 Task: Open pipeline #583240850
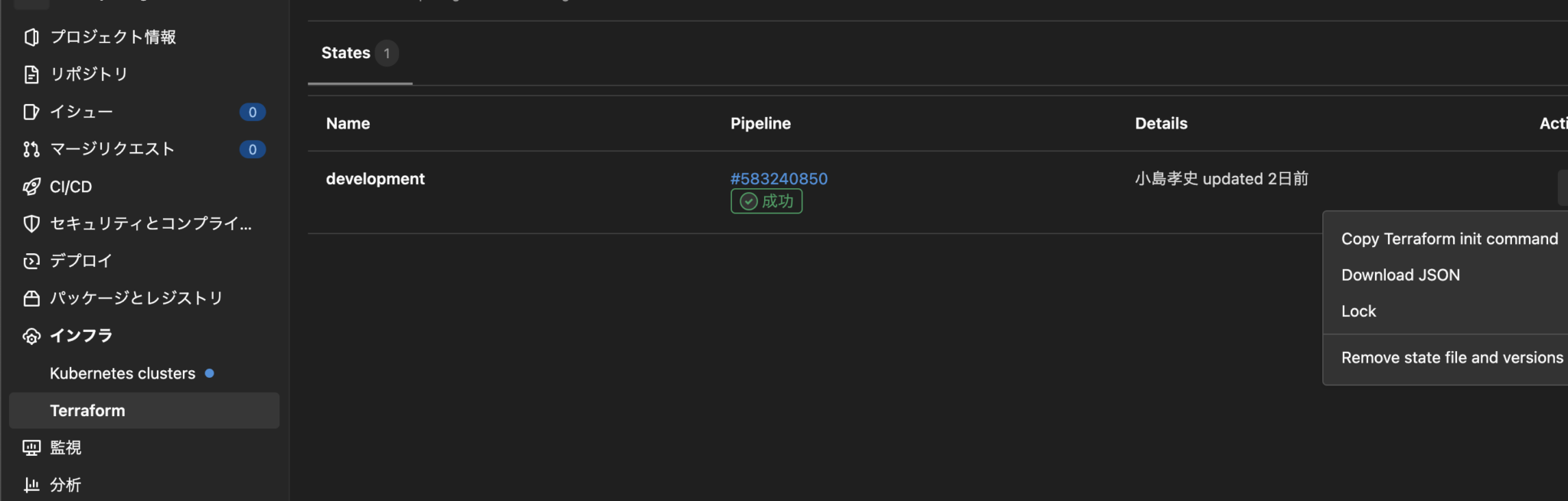point(779,178)
